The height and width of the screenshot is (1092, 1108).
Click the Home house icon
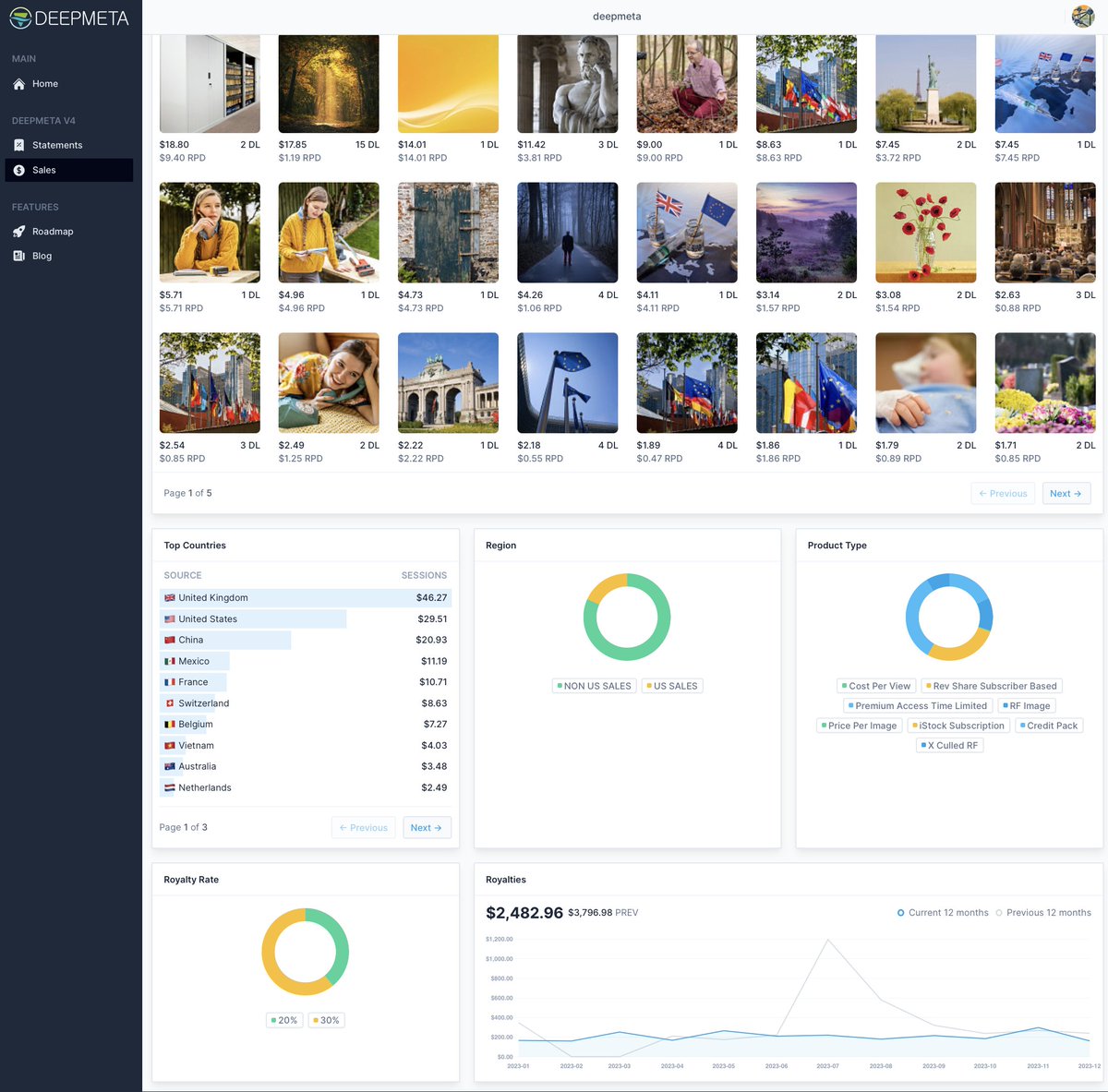[19, 83]
